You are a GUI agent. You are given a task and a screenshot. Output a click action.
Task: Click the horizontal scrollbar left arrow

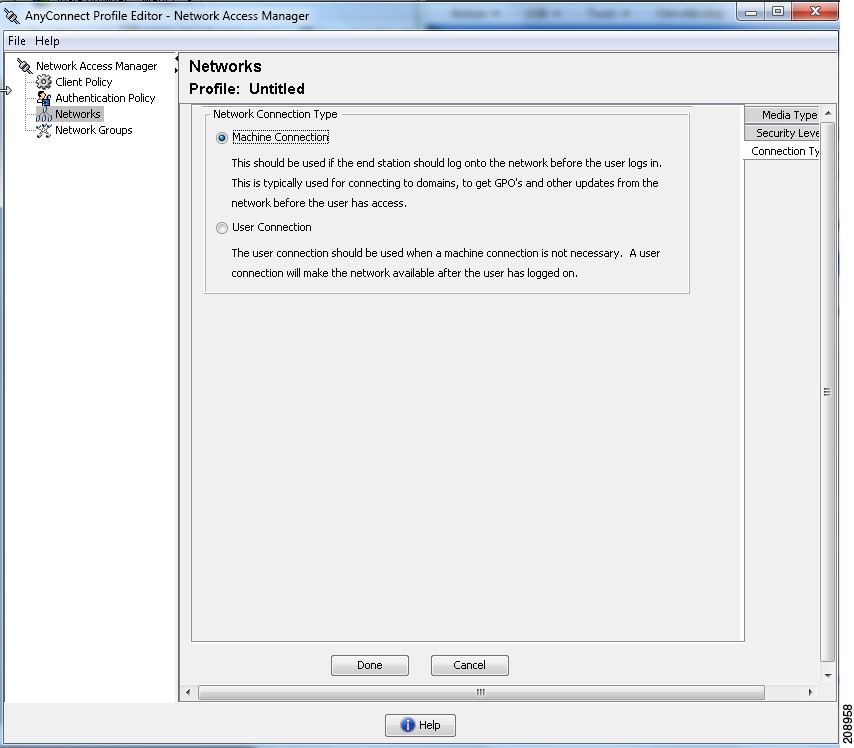[188, 692]
